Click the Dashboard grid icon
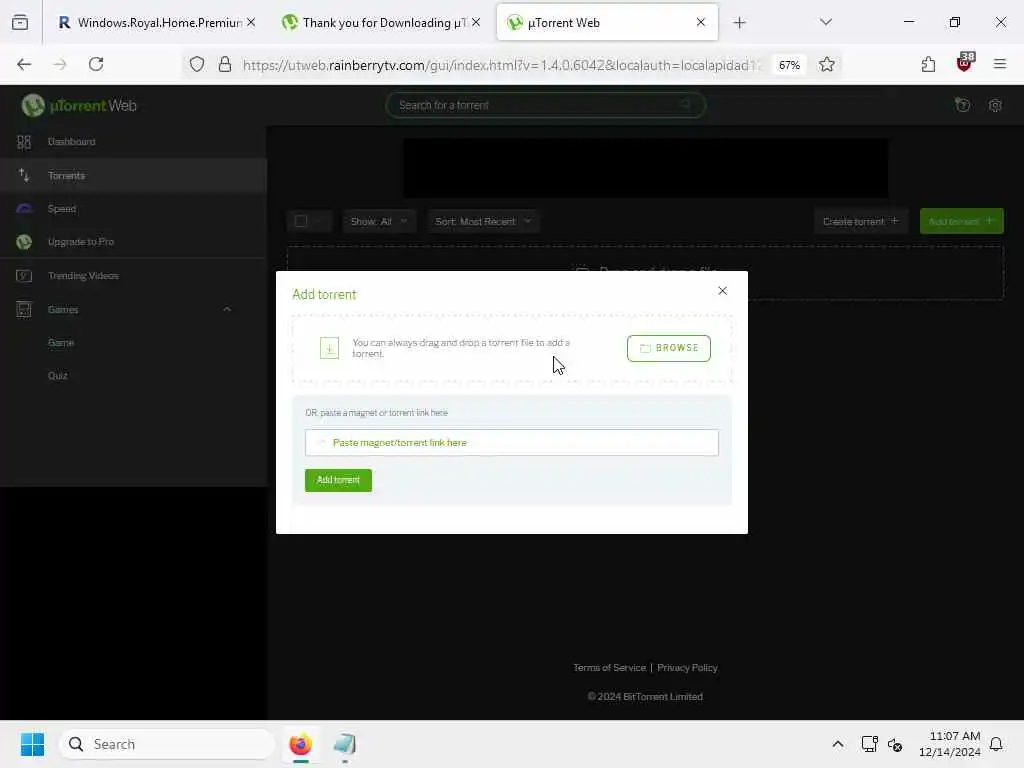Screen dimensions: 1024x768 coord(24,142)
